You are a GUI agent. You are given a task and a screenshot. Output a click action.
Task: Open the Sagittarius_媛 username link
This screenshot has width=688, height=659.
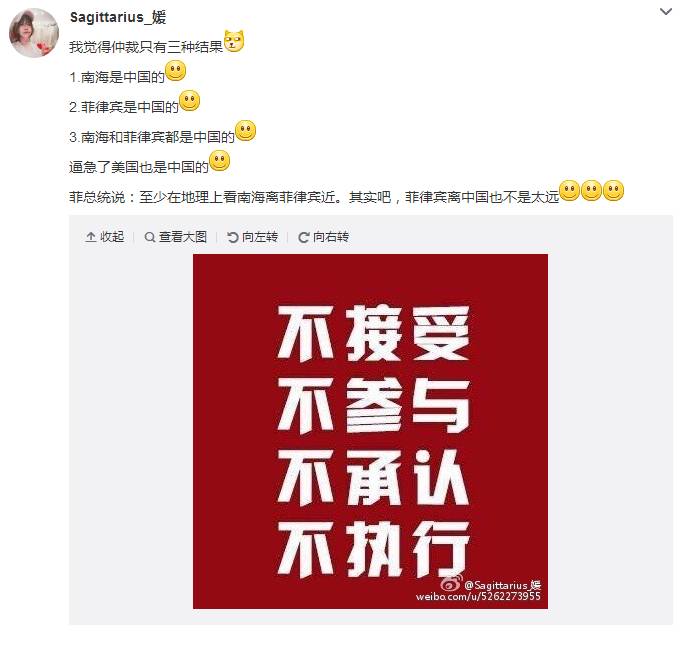pyautogui.click(x=118, y=17)
